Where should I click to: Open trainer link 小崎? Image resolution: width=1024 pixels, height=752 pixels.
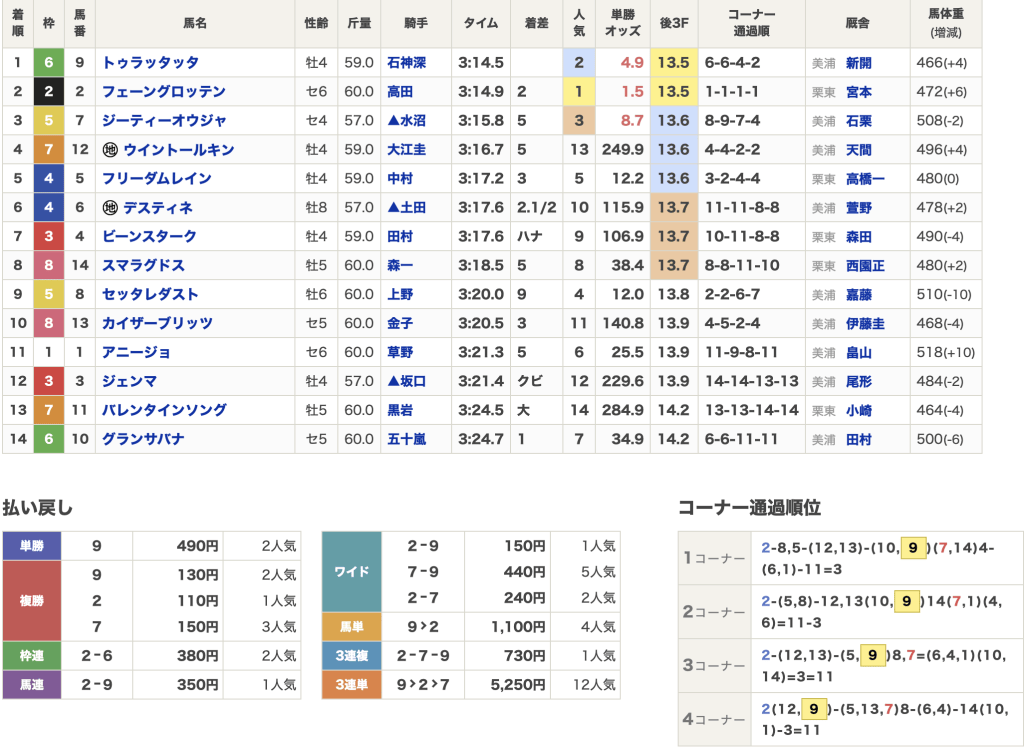pos(859,411)
